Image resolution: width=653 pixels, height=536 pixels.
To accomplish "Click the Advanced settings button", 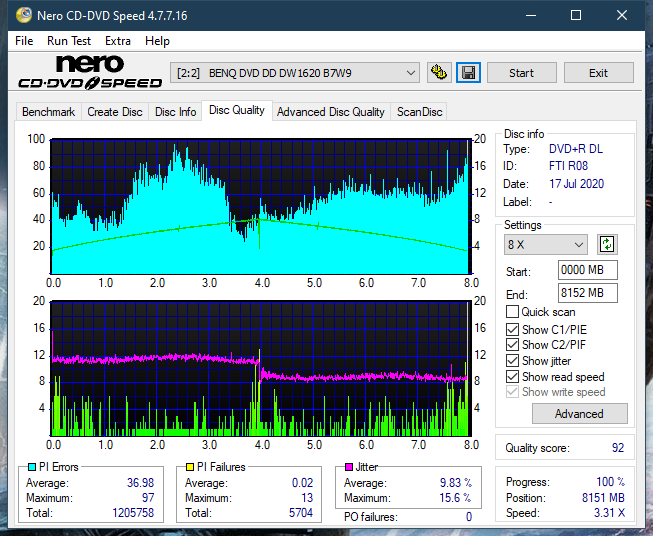I will (x=579, y=414).
